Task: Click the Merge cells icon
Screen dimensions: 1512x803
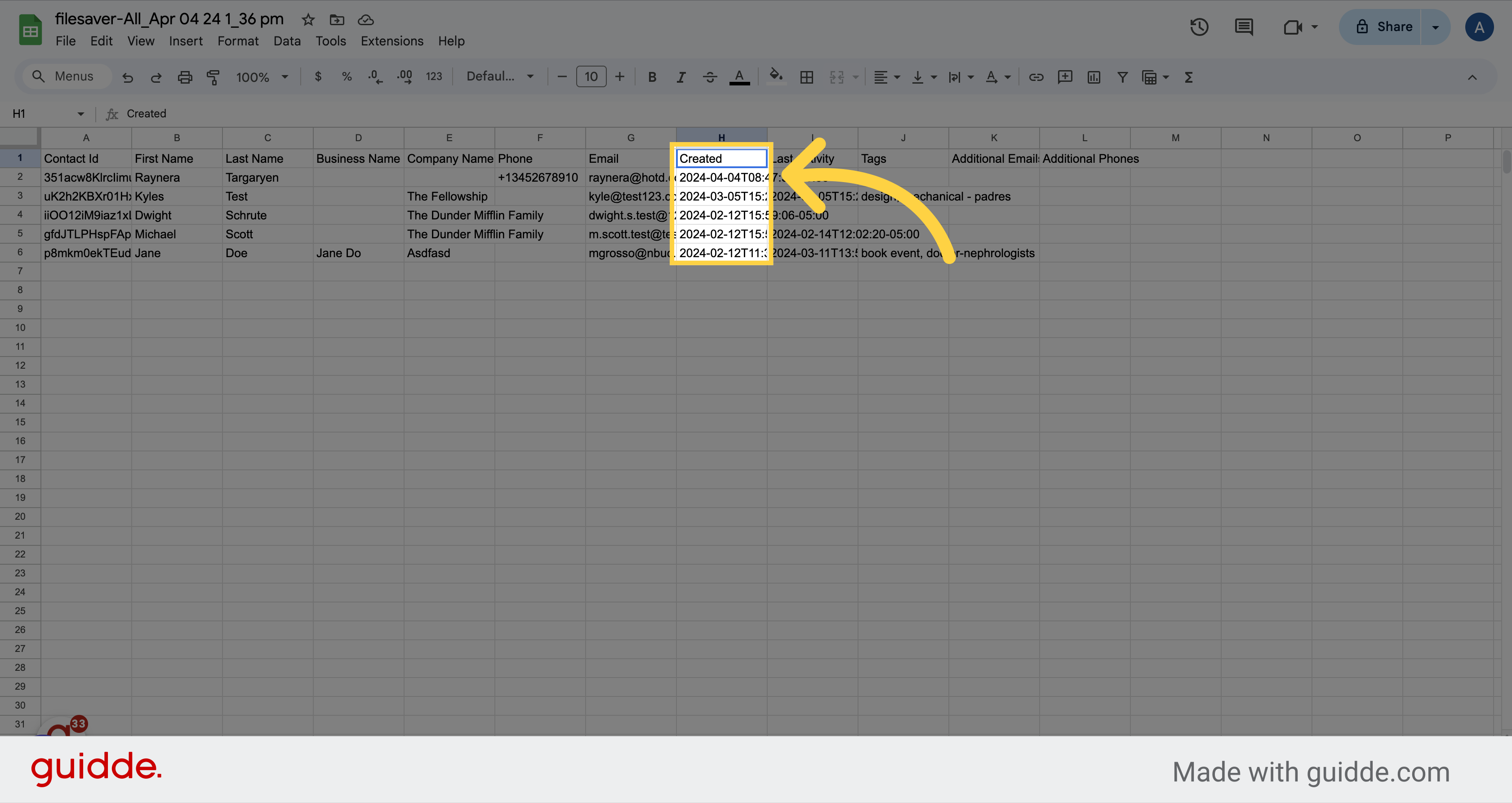Action: coord(836,77)
